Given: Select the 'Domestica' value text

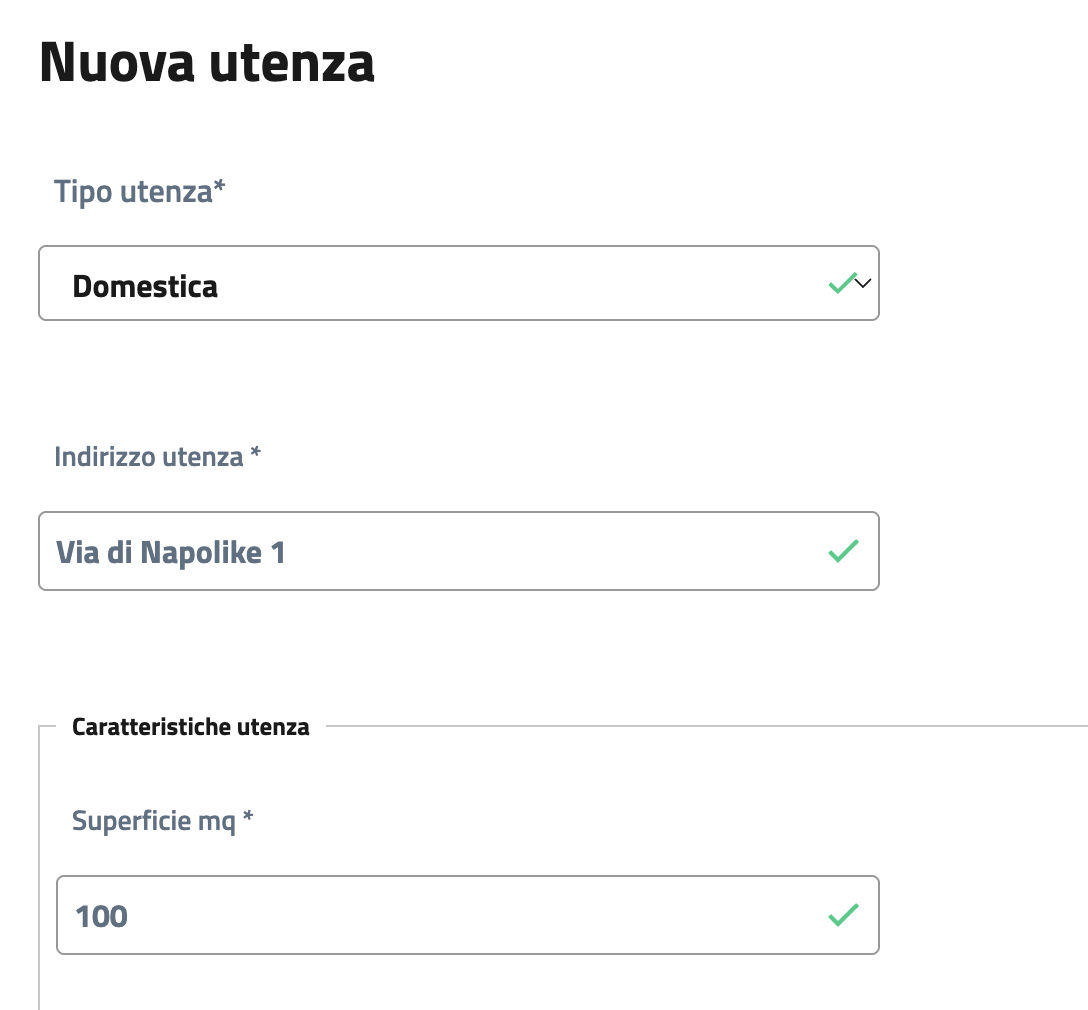Looking at the screenshot, I should [145, 287].
